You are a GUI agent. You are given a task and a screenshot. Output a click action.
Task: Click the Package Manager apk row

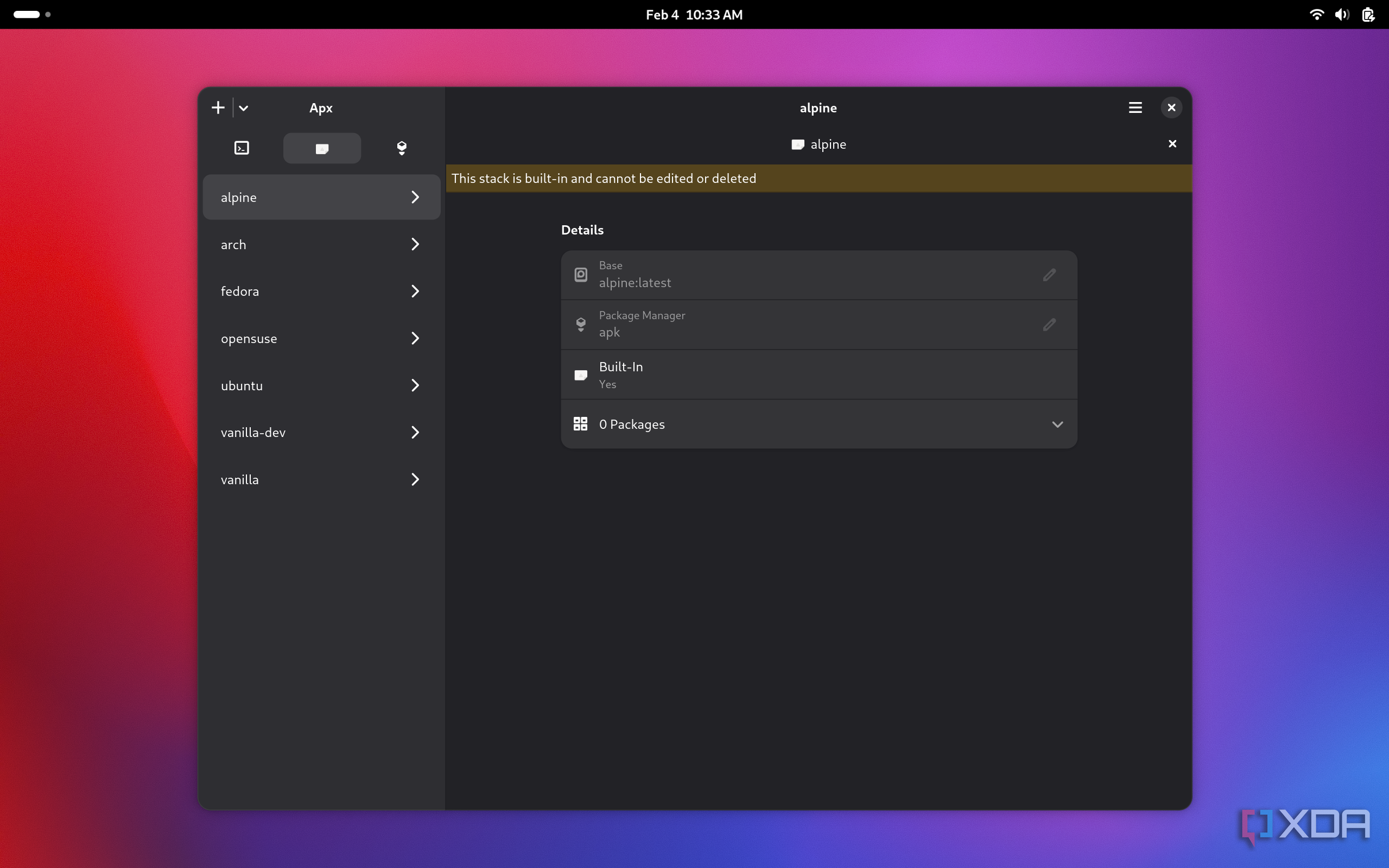click(819, 325)
